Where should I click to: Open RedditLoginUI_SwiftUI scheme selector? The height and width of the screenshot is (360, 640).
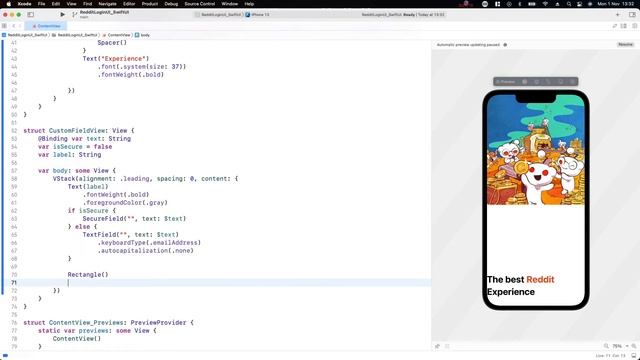pos(219,14)
